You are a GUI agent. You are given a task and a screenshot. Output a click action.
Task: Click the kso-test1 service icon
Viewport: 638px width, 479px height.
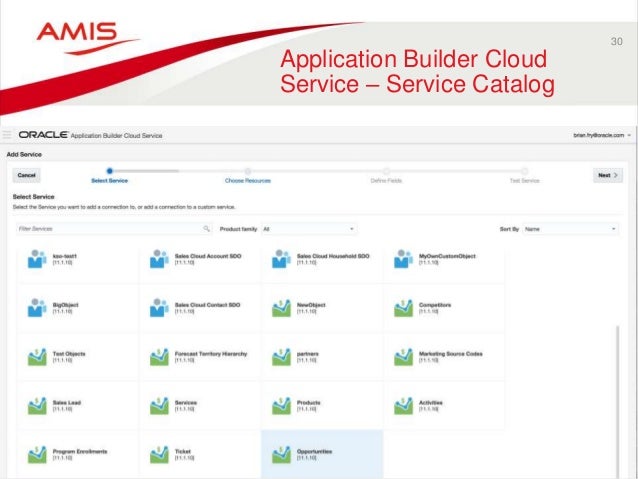[x=37, y=259]
